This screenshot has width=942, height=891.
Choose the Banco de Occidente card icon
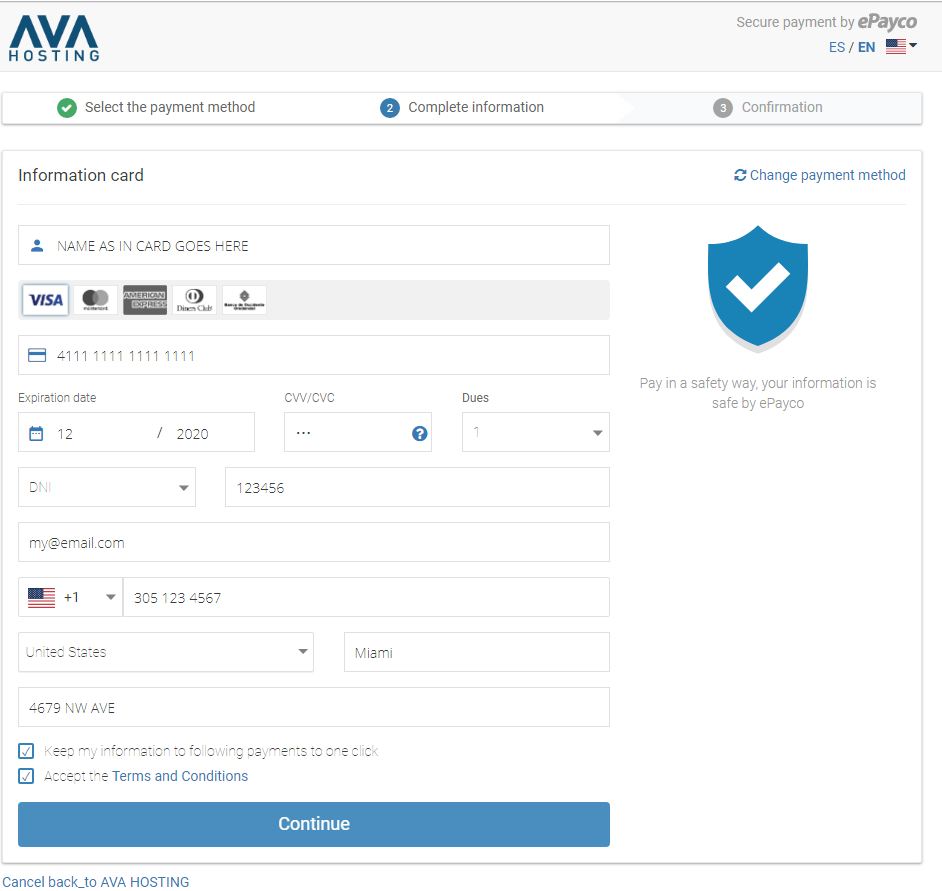[244, 300]
